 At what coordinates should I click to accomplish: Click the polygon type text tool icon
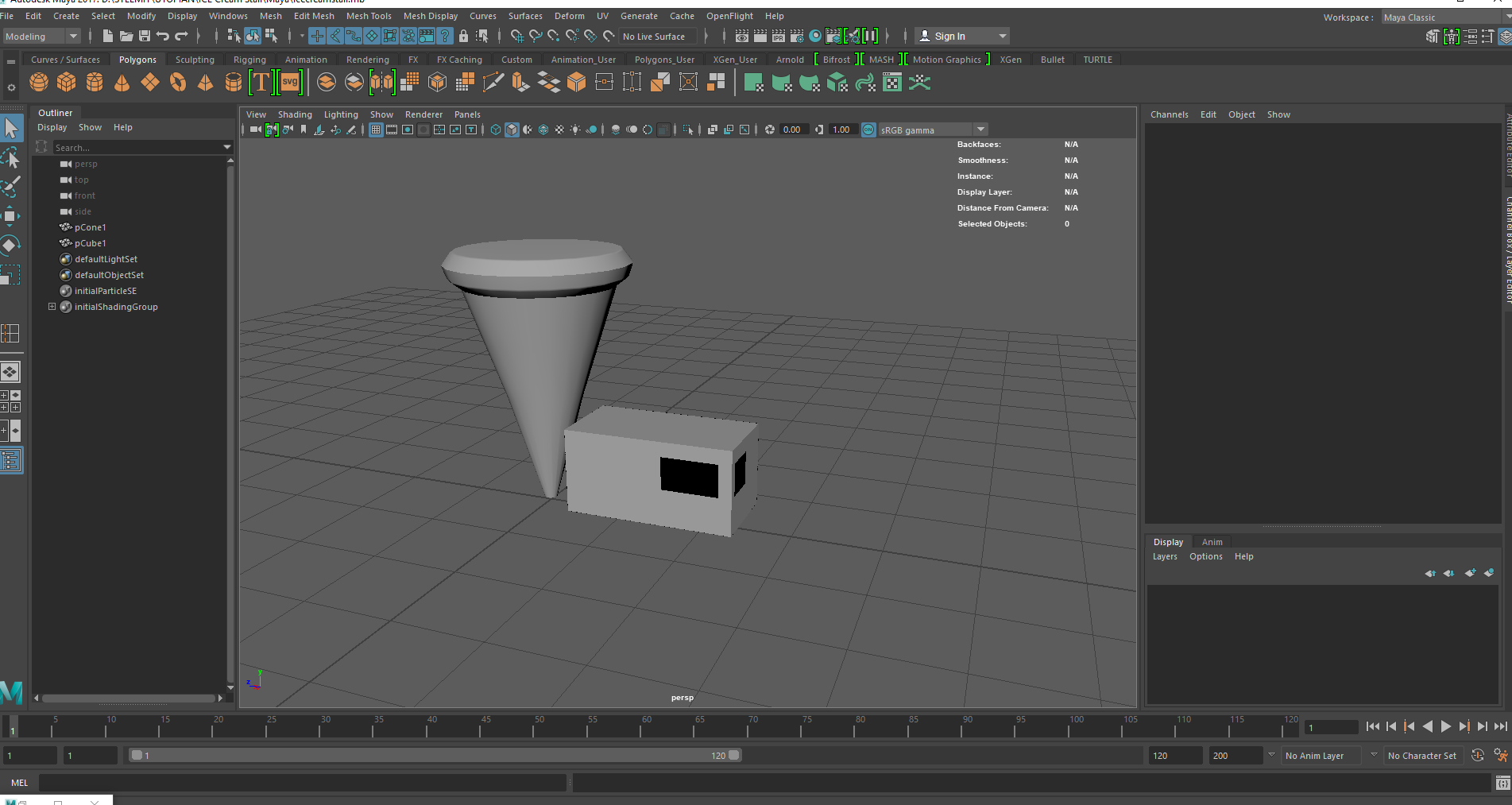point(261,82)
